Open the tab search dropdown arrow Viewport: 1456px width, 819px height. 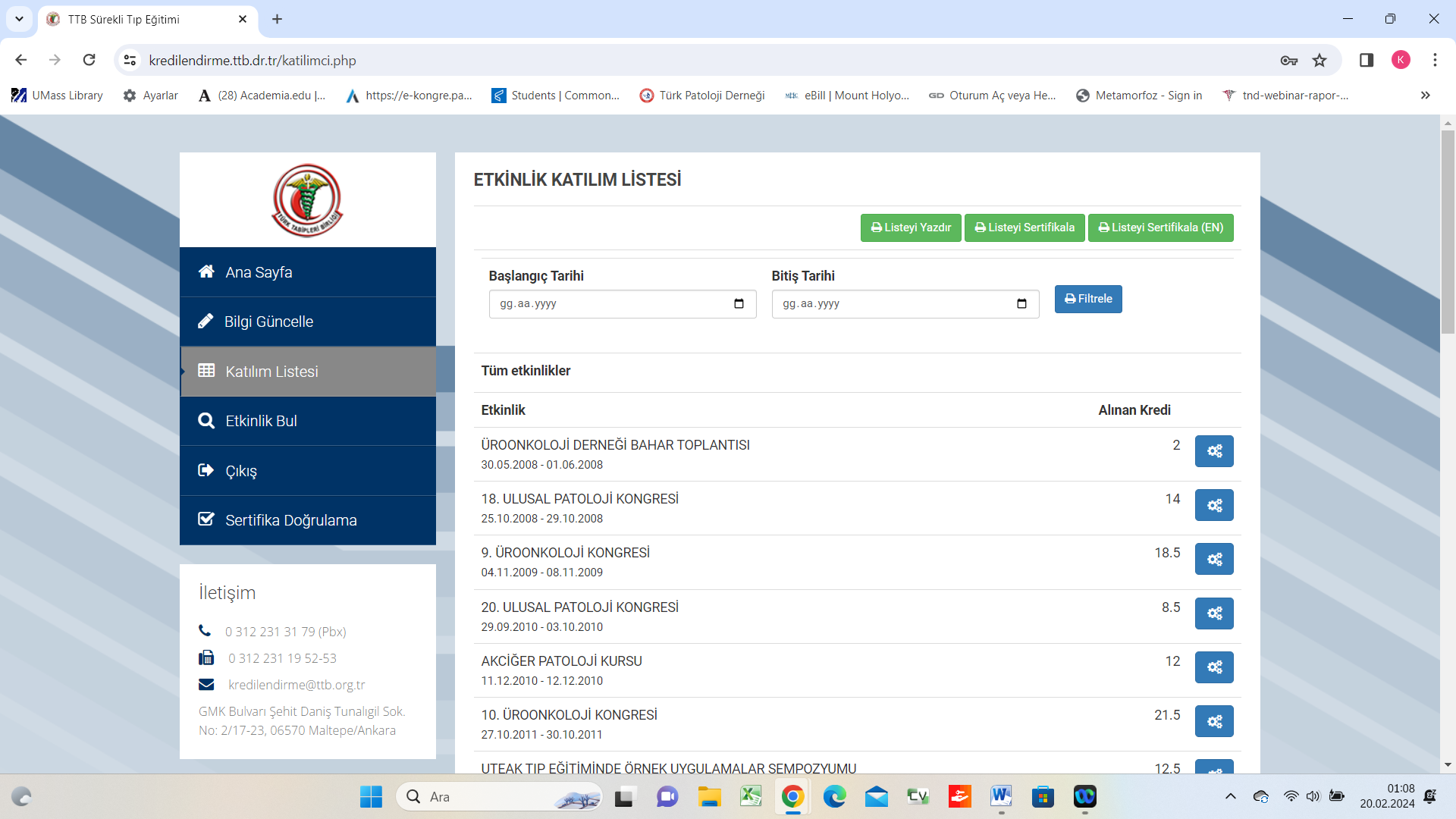[19, 19]
